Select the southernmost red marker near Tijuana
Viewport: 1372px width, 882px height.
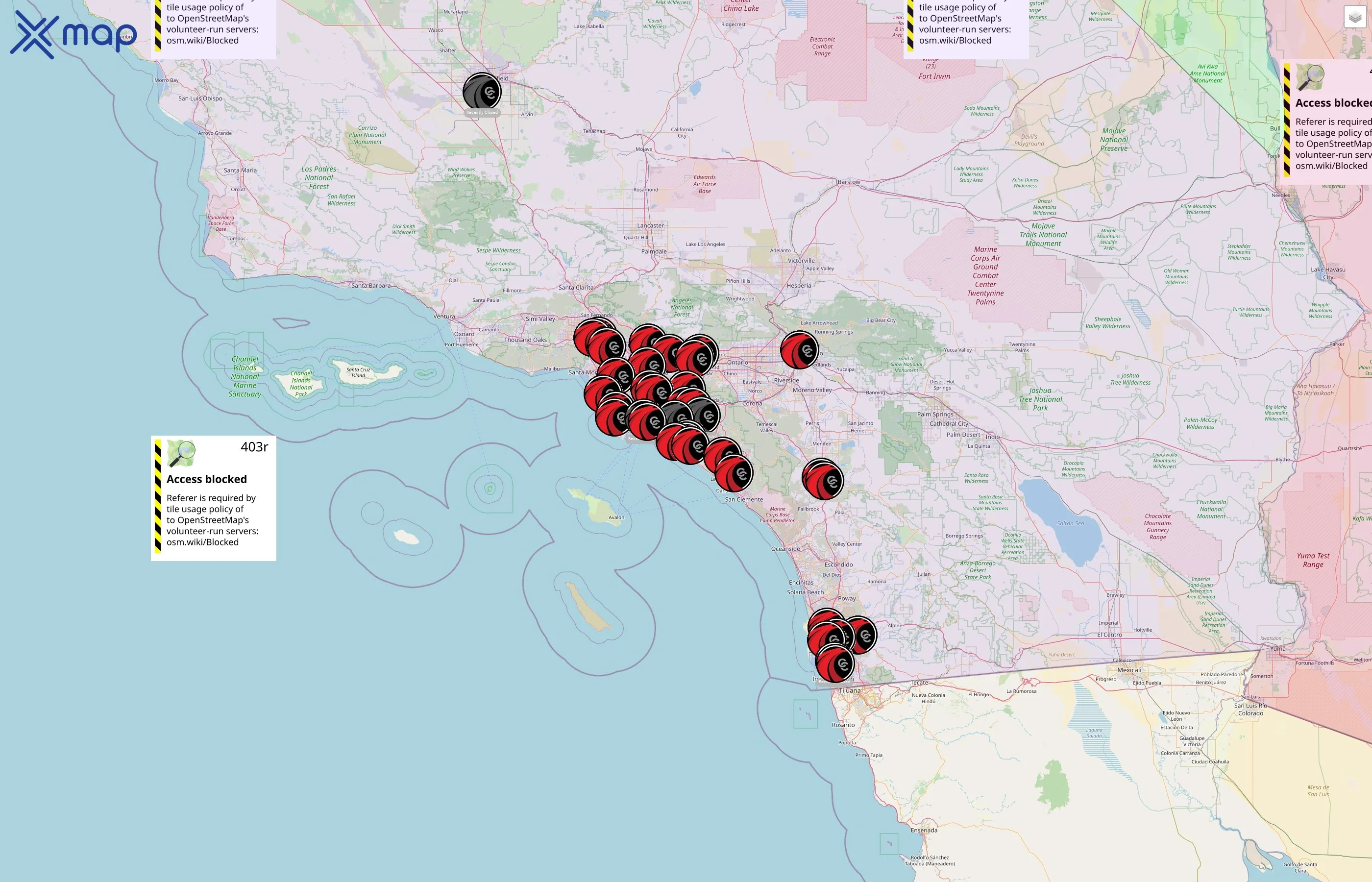pos(835,664)
